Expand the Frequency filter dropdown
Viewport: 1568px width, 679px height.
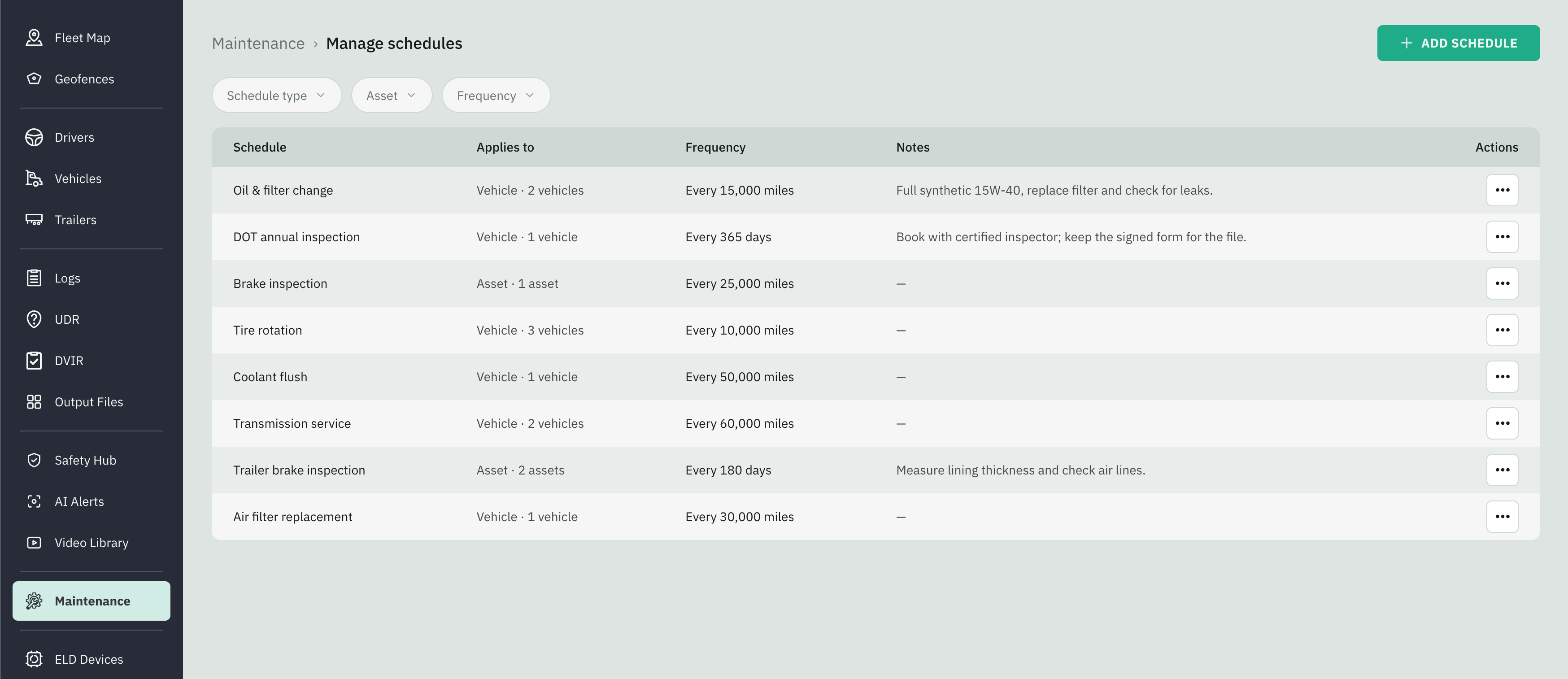(496, 96)
